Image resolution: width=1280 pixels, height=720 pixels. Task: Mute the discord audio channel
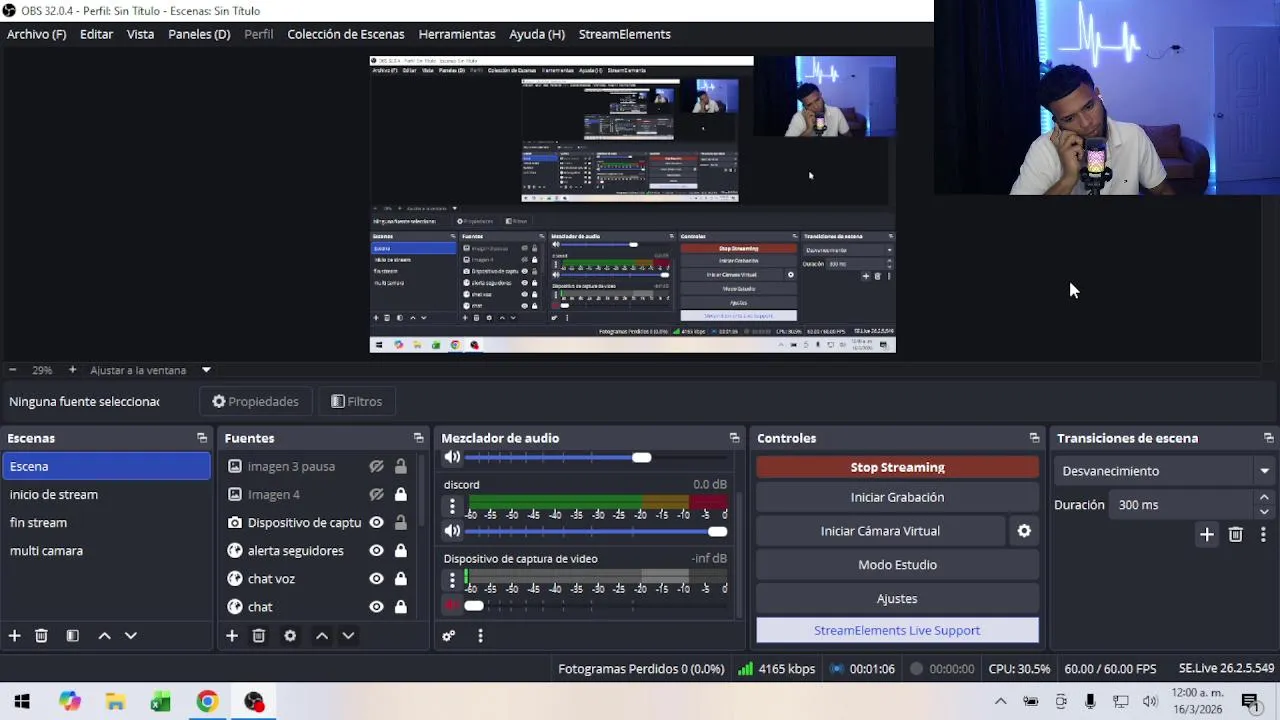tap(452, 531)
